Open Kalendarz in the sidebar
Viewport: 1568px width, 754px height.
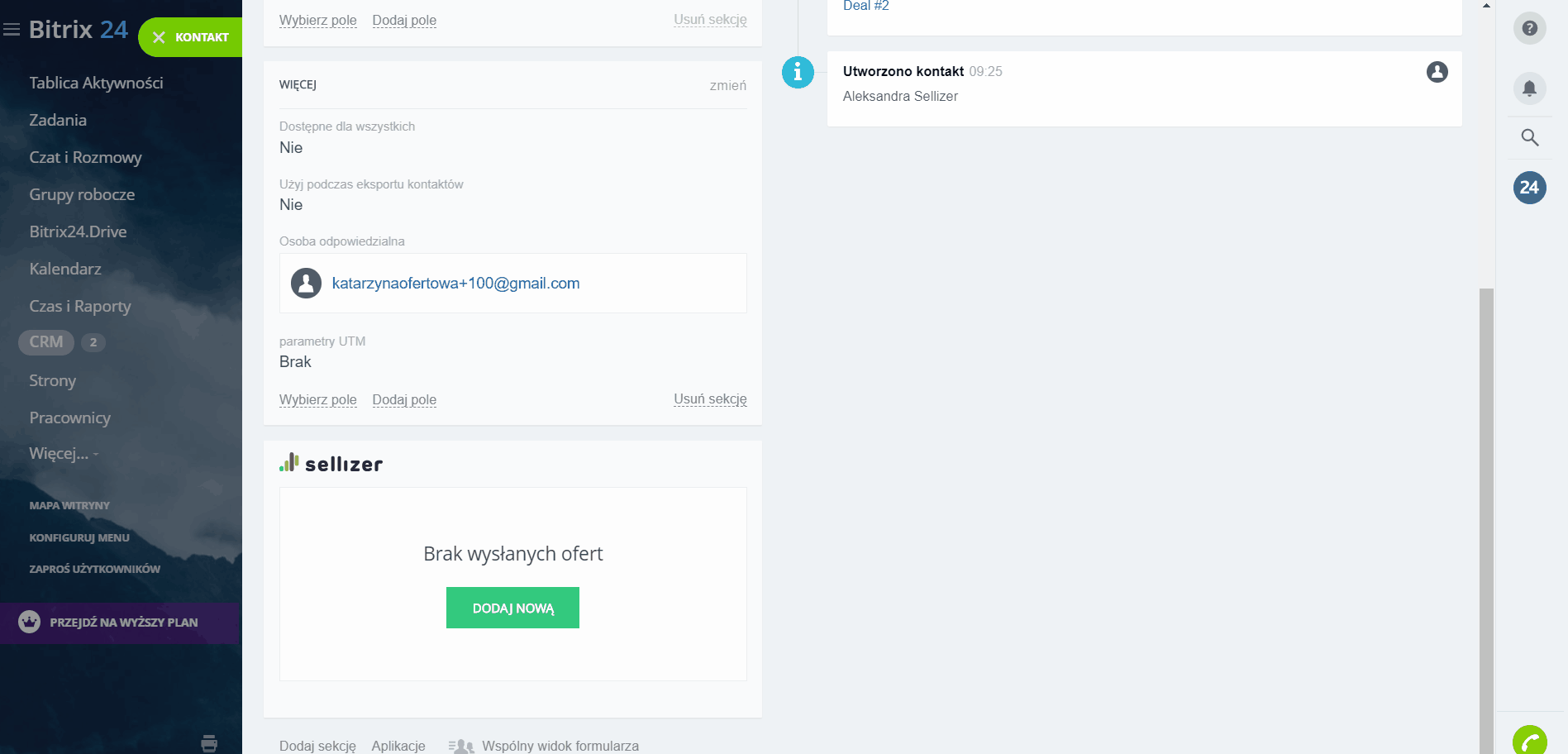[x=65, y=269]
